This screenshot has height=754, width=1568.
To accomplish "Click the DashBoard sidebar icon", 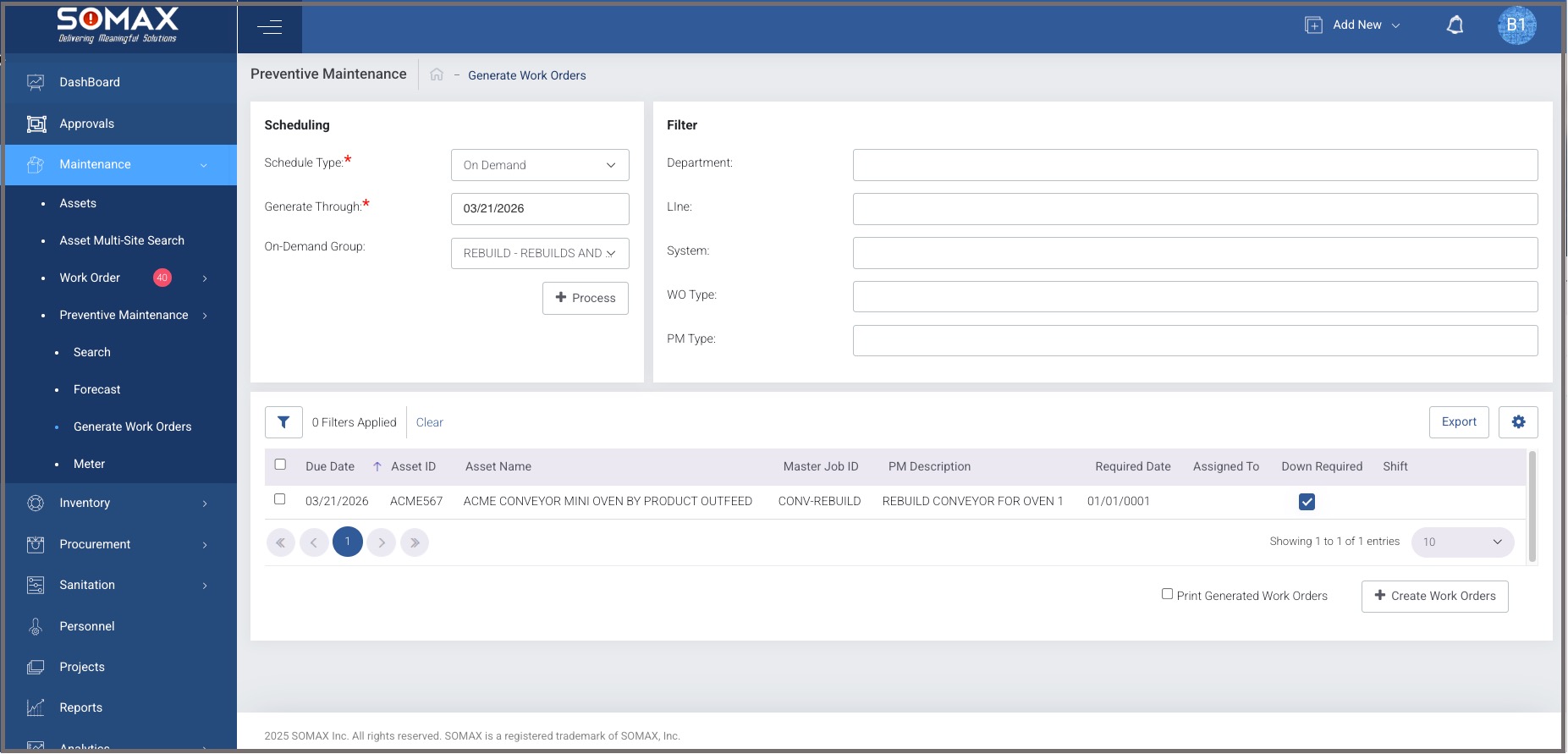I will 36,82.
